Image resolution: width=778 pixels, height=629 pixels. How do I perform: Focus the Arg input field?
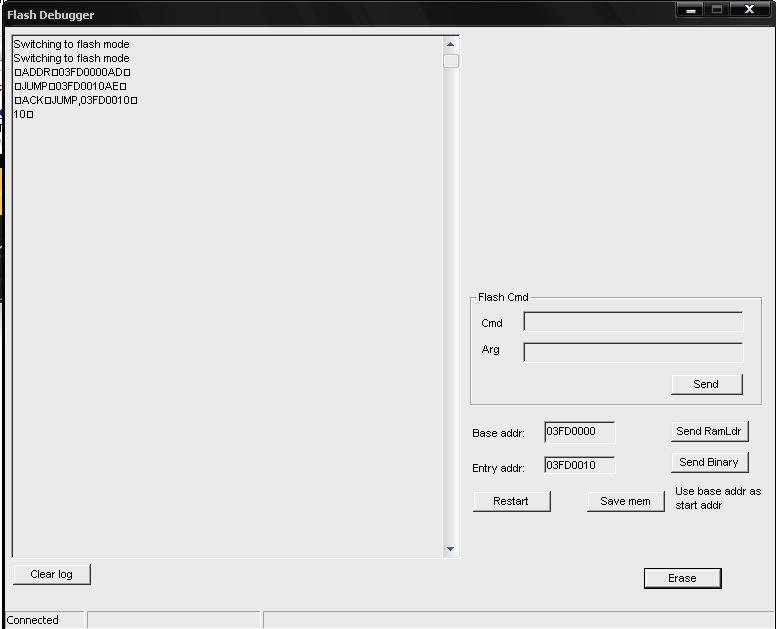click(x=633, y=352)
